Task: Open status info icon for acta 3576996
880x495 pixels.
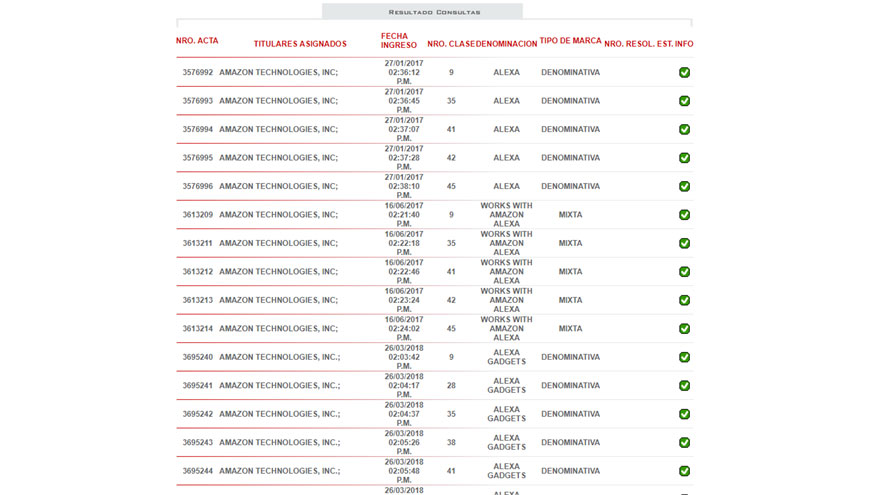Action: pyautogui.click(x=684, y=187)
